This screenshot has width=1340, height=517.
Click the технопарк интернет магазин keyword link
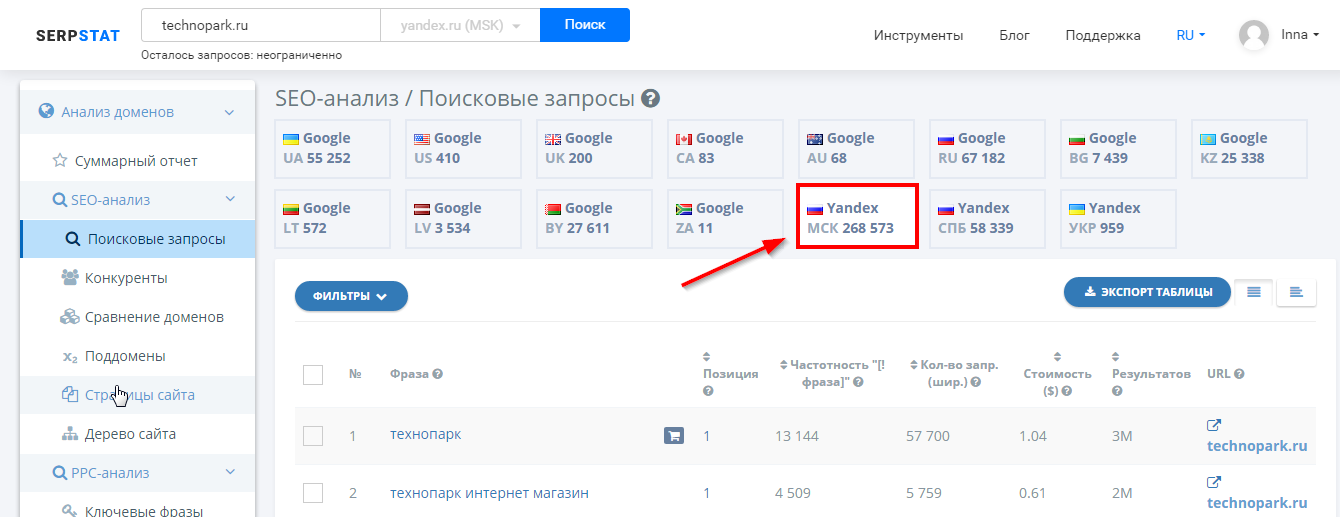489,493
